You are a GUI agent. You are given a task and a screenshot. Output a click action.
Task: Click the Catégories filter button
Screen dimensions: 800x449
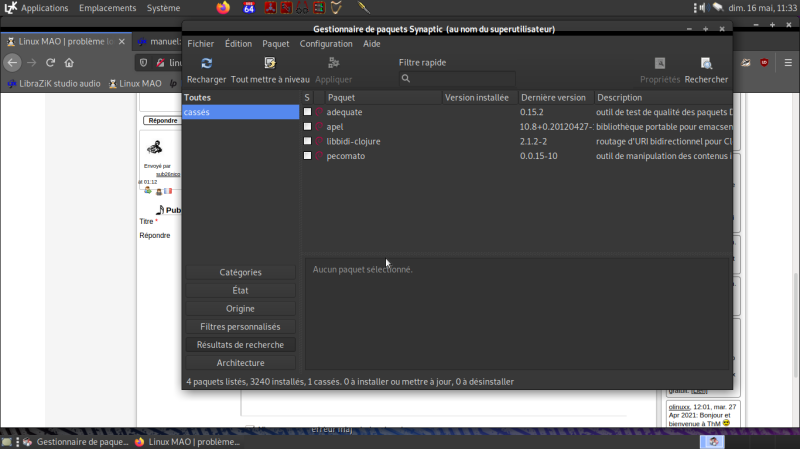tap(240, 272)
